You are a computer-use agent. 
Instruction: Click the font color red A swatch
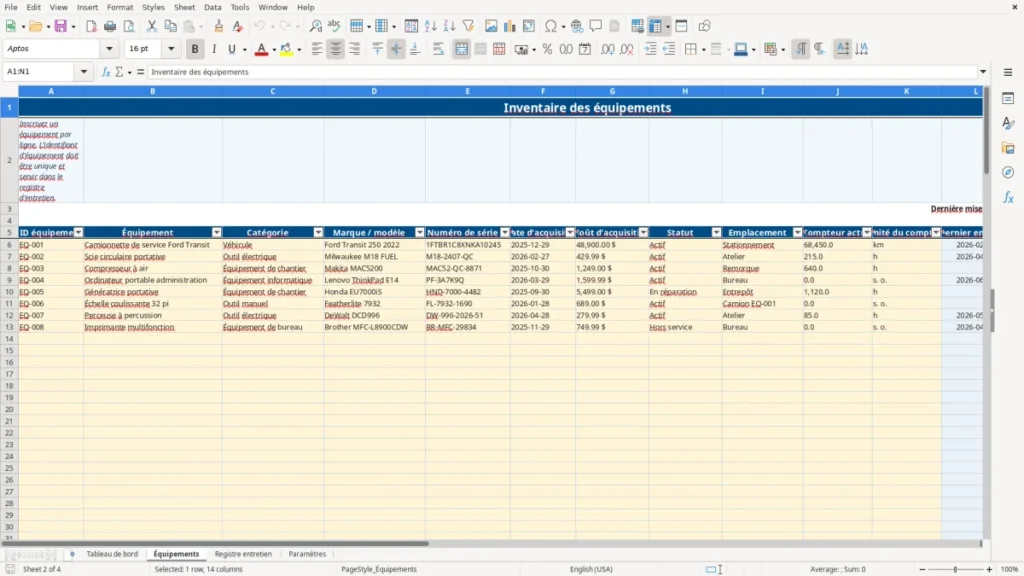pyautogui.click(x=261, y=49)
